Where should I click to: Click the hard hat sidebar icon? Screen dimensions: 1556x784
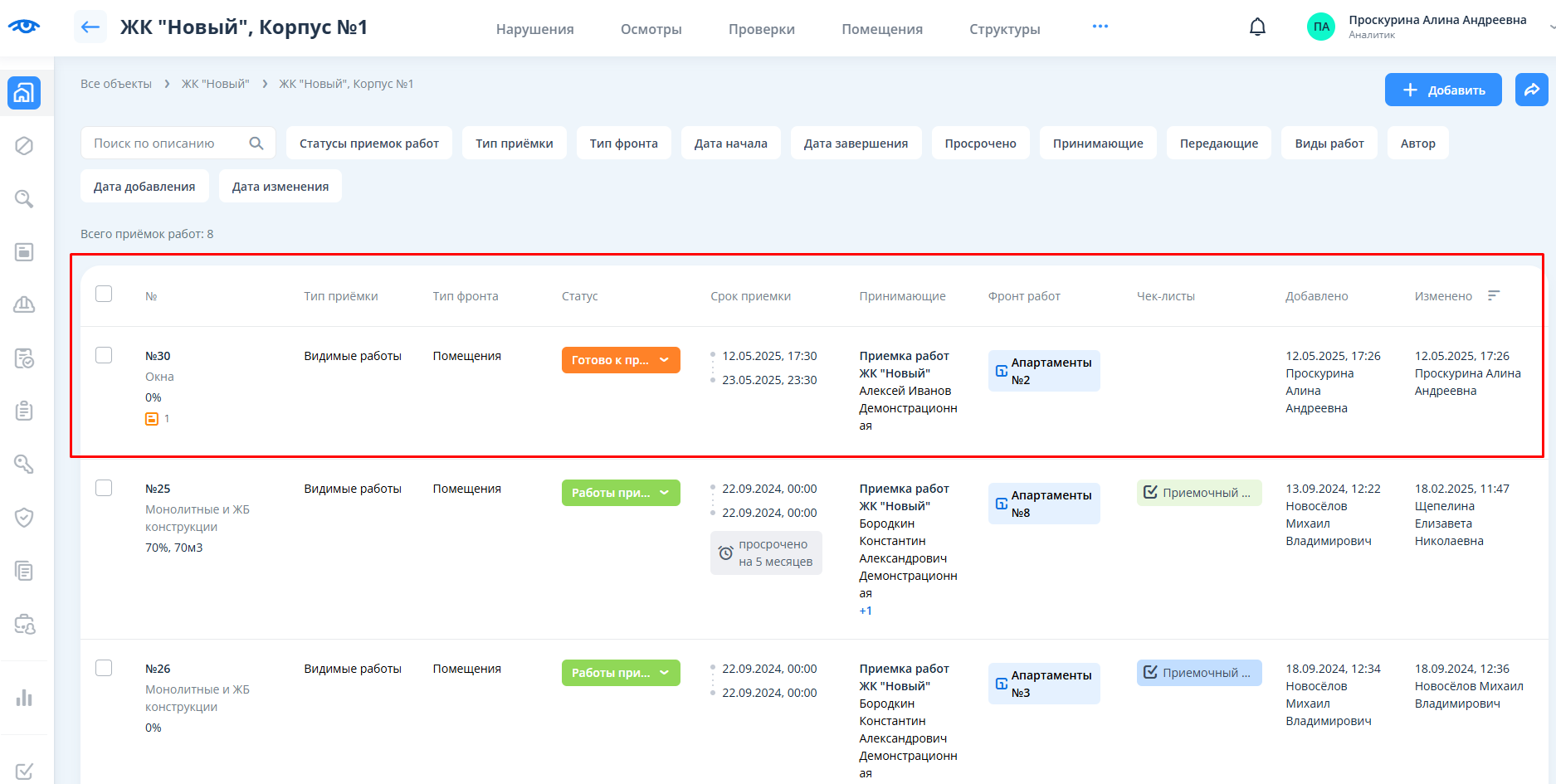click(x=24, y=304)
